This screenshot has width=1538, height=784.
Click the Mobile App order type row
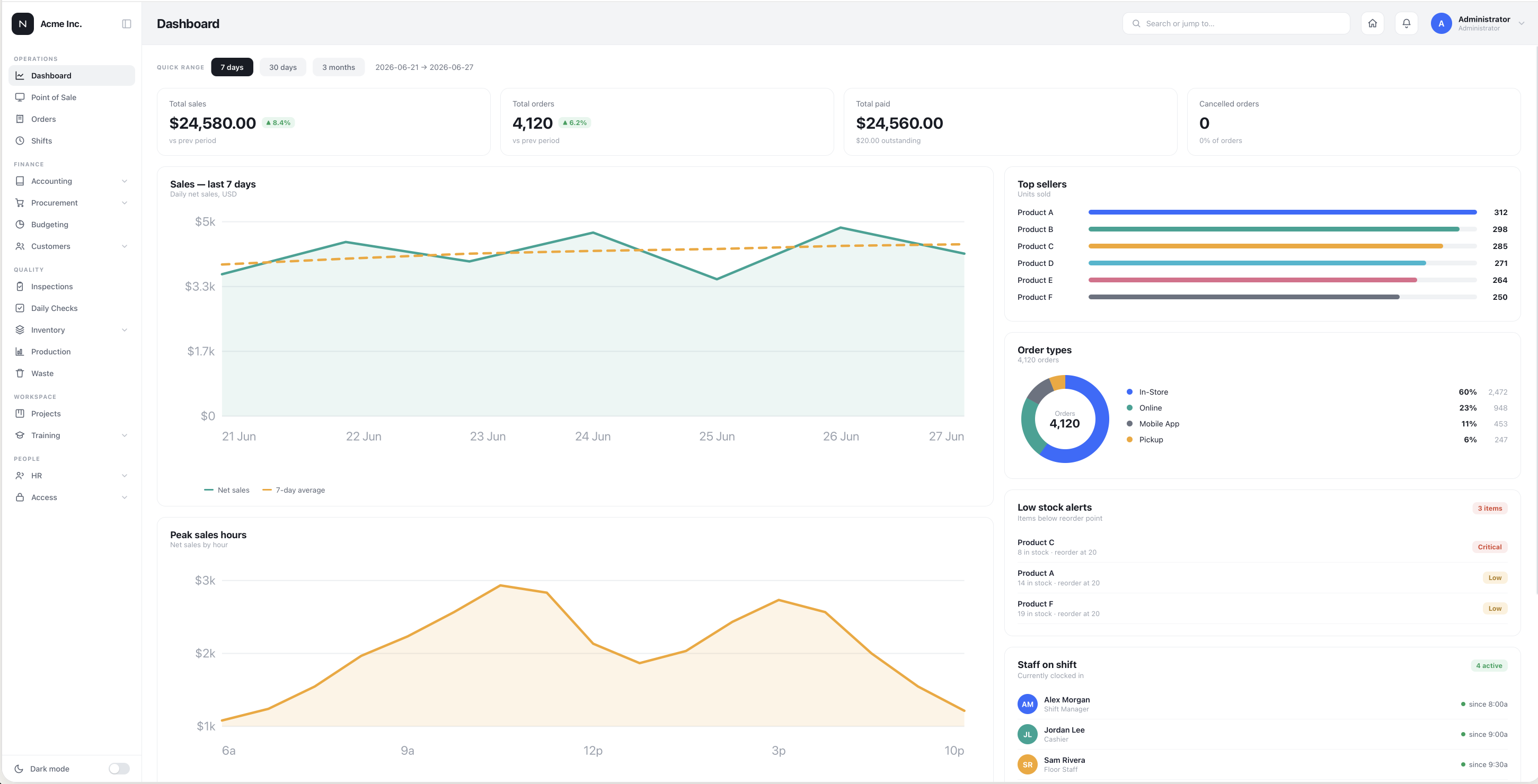1316,424
